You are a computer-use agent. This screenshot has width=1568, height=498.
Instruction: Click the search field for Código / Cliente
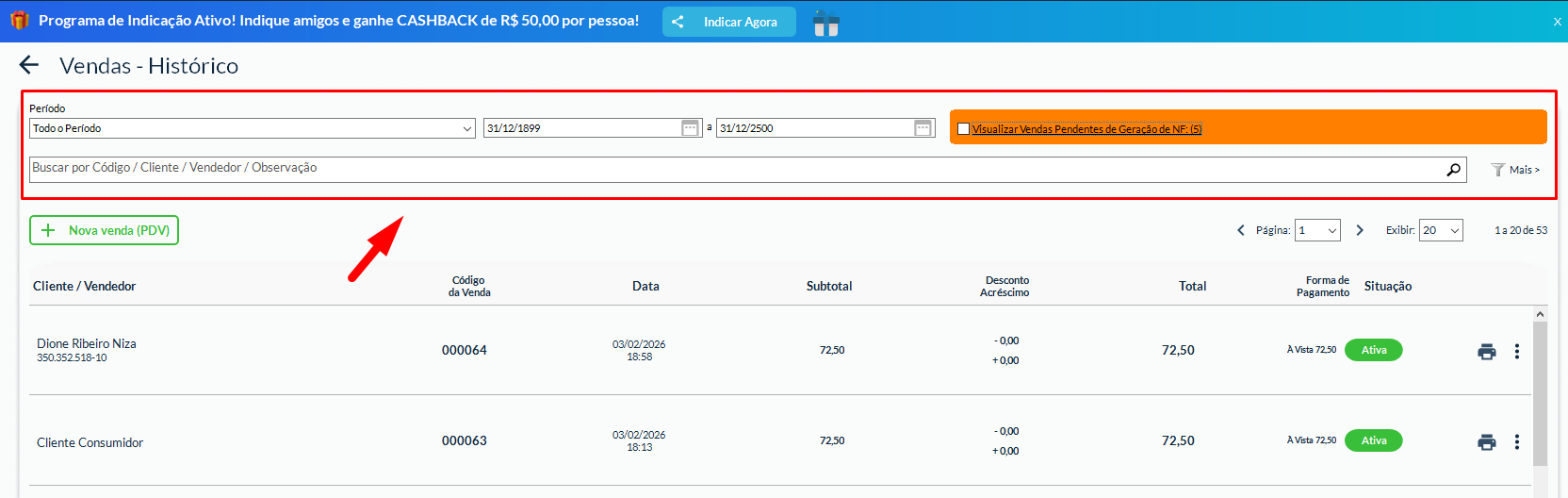(735, 169)
